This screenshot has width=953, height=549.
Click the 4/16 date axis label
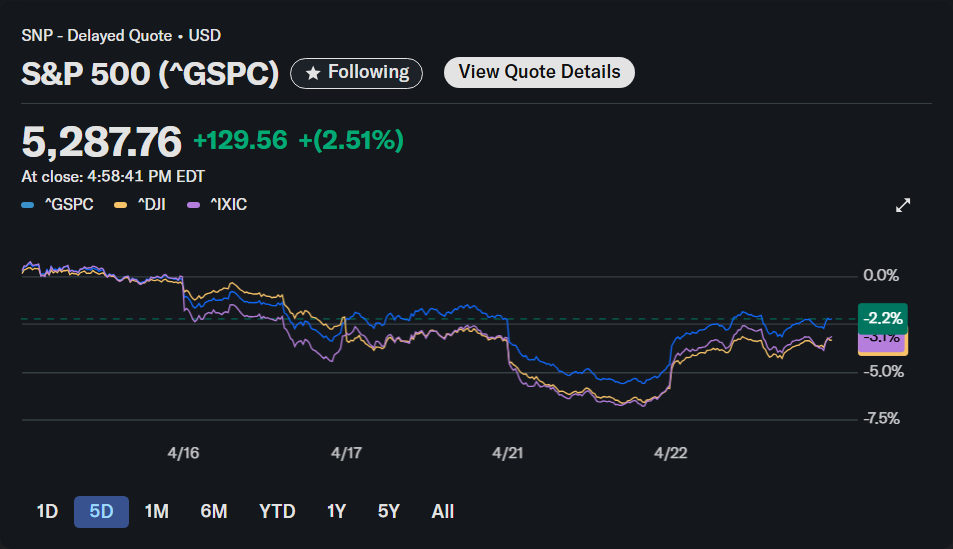[184, 454]
